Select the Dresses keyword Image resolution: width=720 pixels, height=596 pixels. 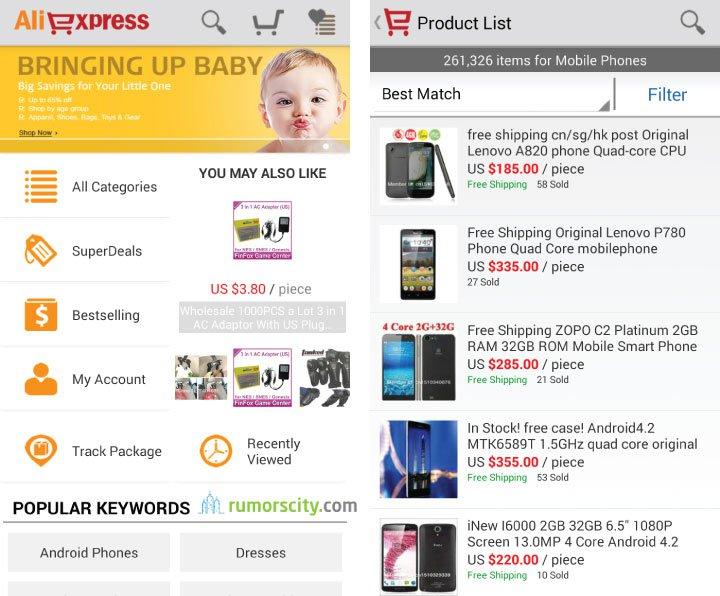(x=261, y=552)
